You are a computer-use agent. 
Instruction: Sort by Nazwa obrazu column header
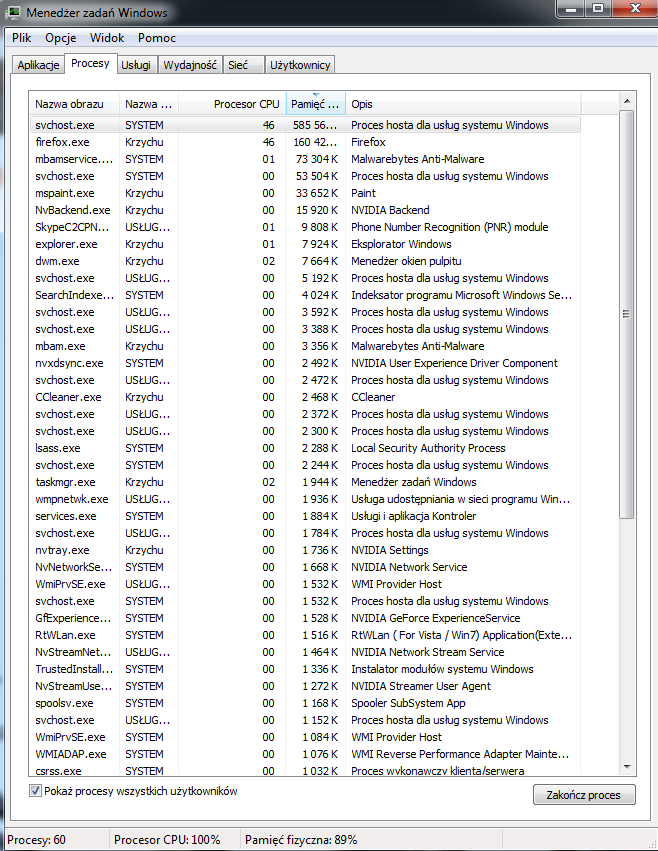(x=74, y=104)
